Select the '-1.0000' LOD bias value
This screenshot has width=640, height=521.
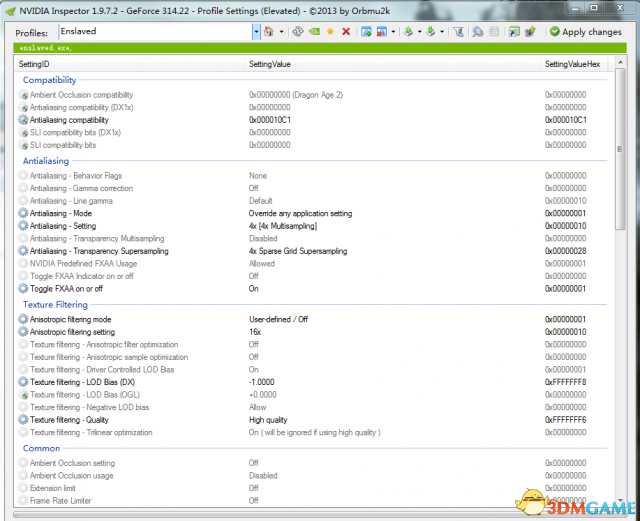pos(262,382)
